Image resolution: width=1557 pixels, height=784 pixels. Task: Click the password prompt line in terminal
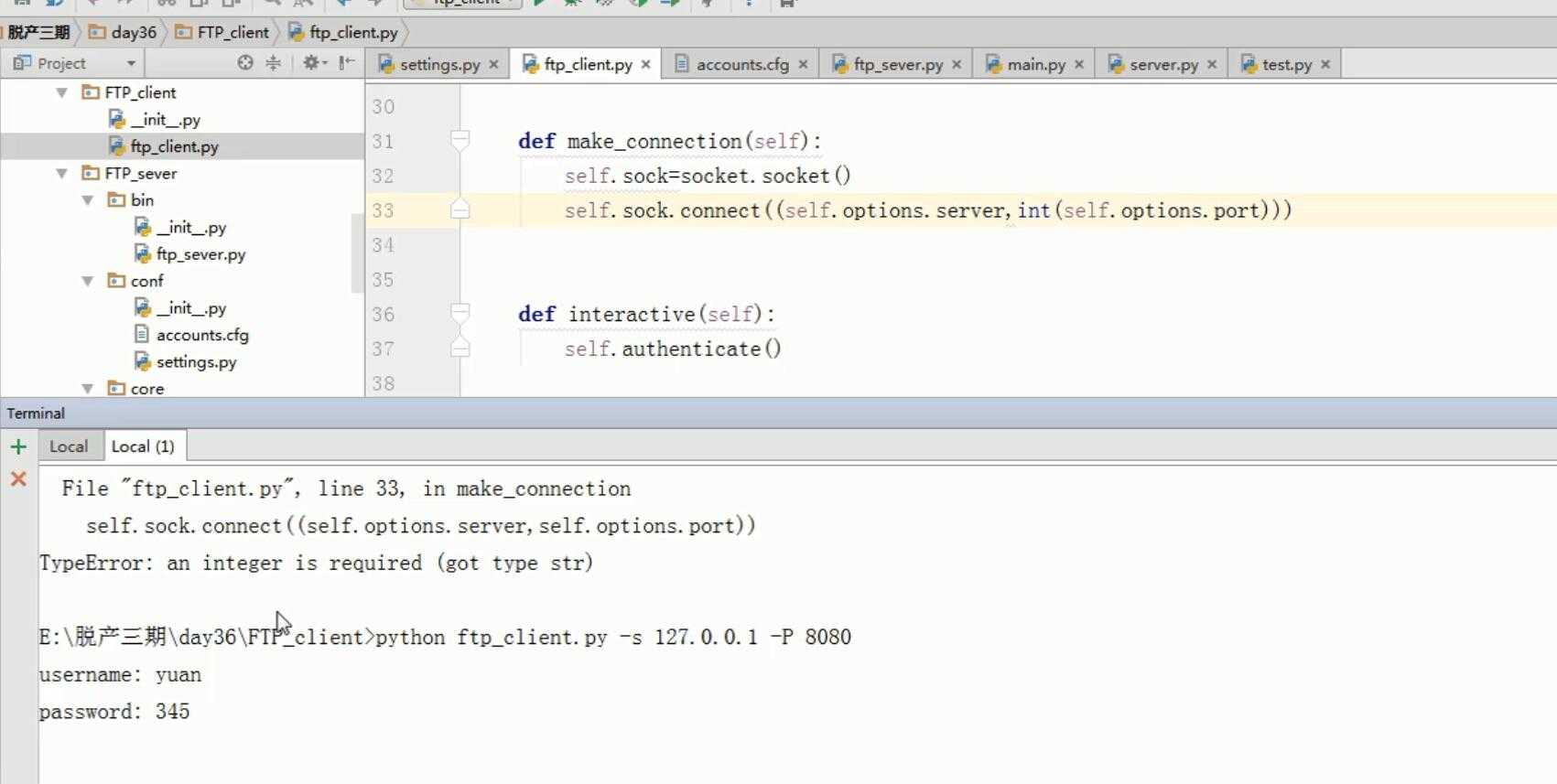[x=114, y=712]
